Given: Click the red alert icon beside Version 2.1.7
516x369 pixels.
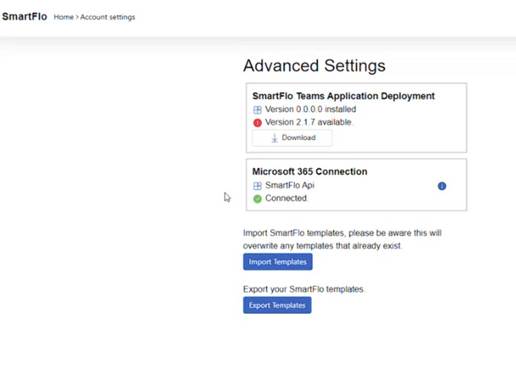Looking at the screenshot, I should [x=257, y=123].
